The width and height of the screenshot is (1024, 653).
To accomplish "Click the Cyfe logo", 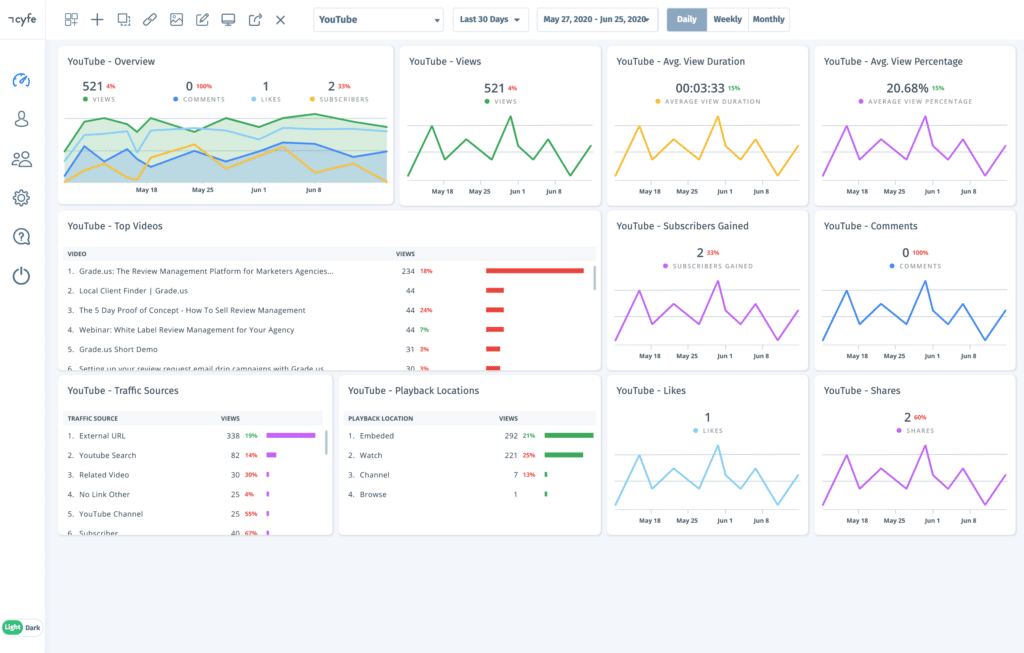I will [22, 20].
